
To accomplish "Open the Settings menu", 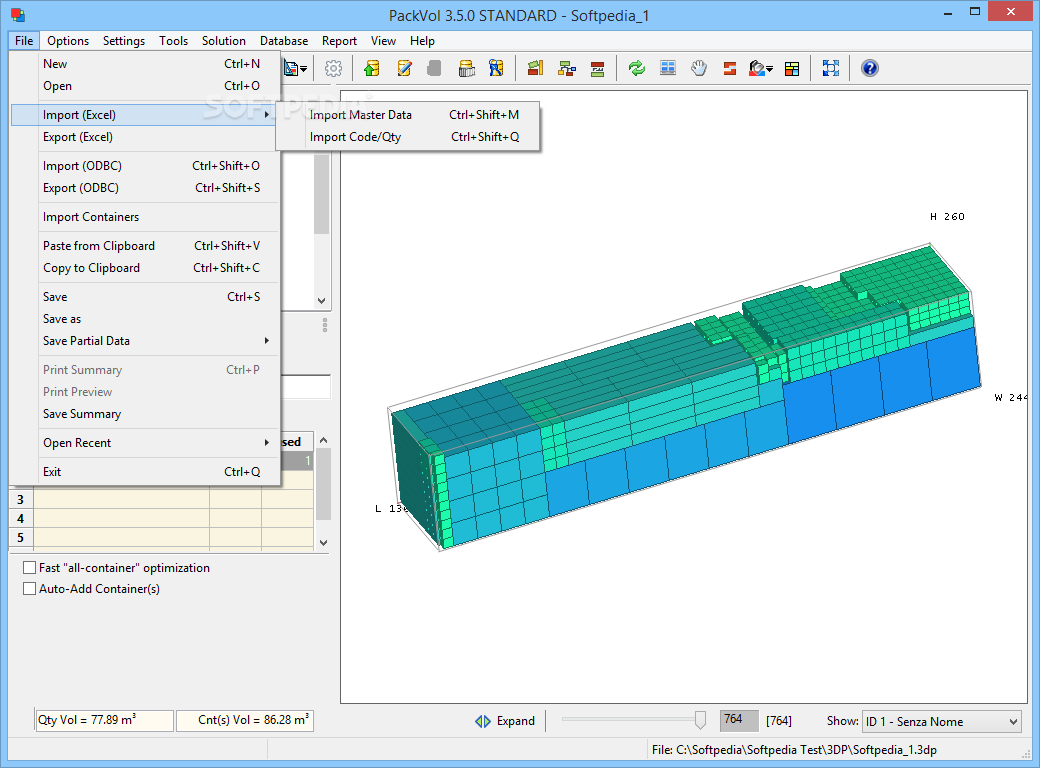I will pos(123,40).
